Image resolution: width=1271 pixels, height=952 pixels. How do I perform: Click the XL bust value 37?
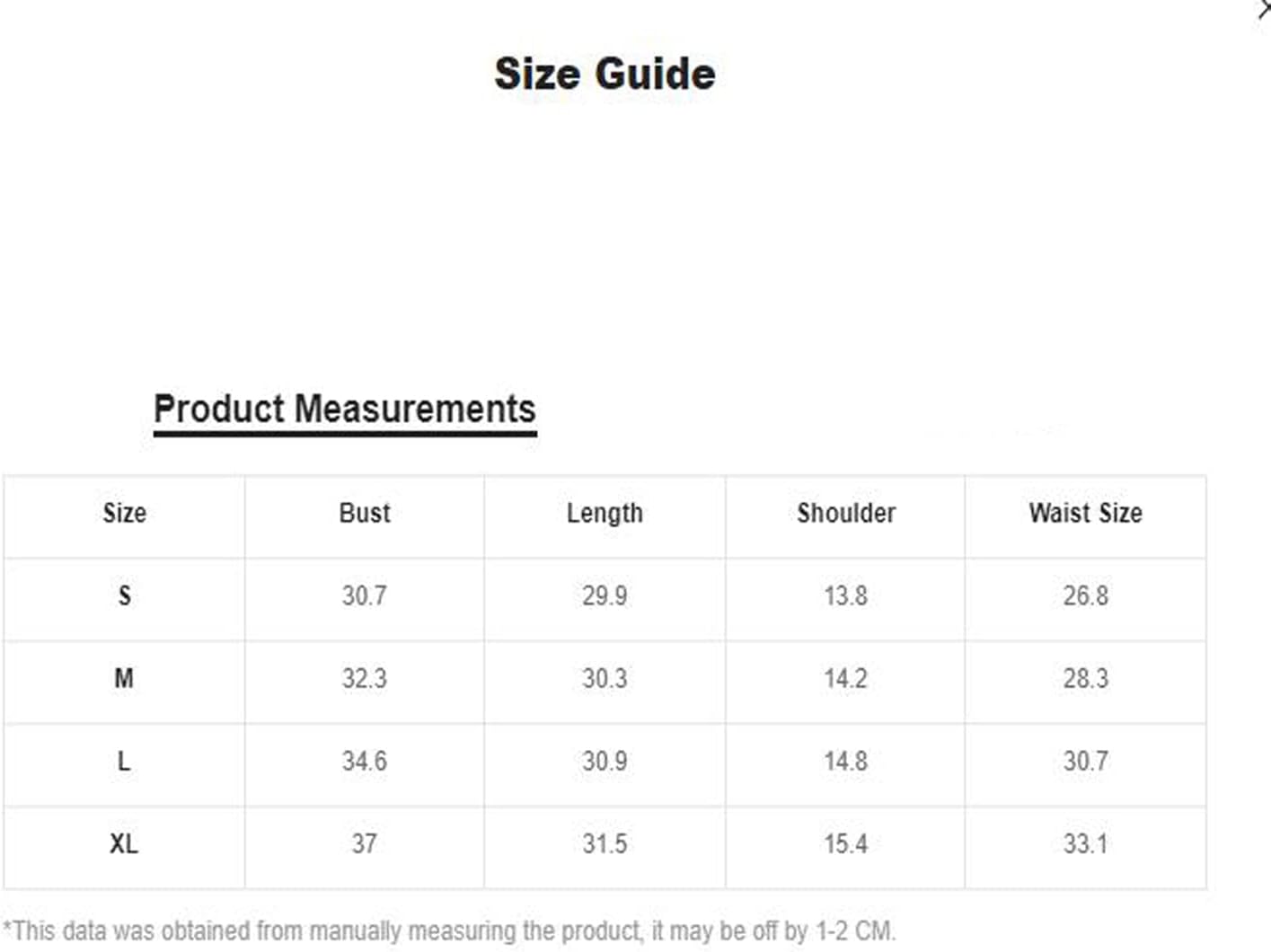[x=365, y=843]
